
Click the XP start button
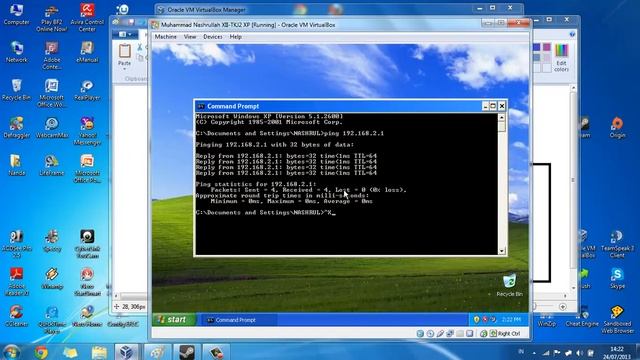click(173, 320)
